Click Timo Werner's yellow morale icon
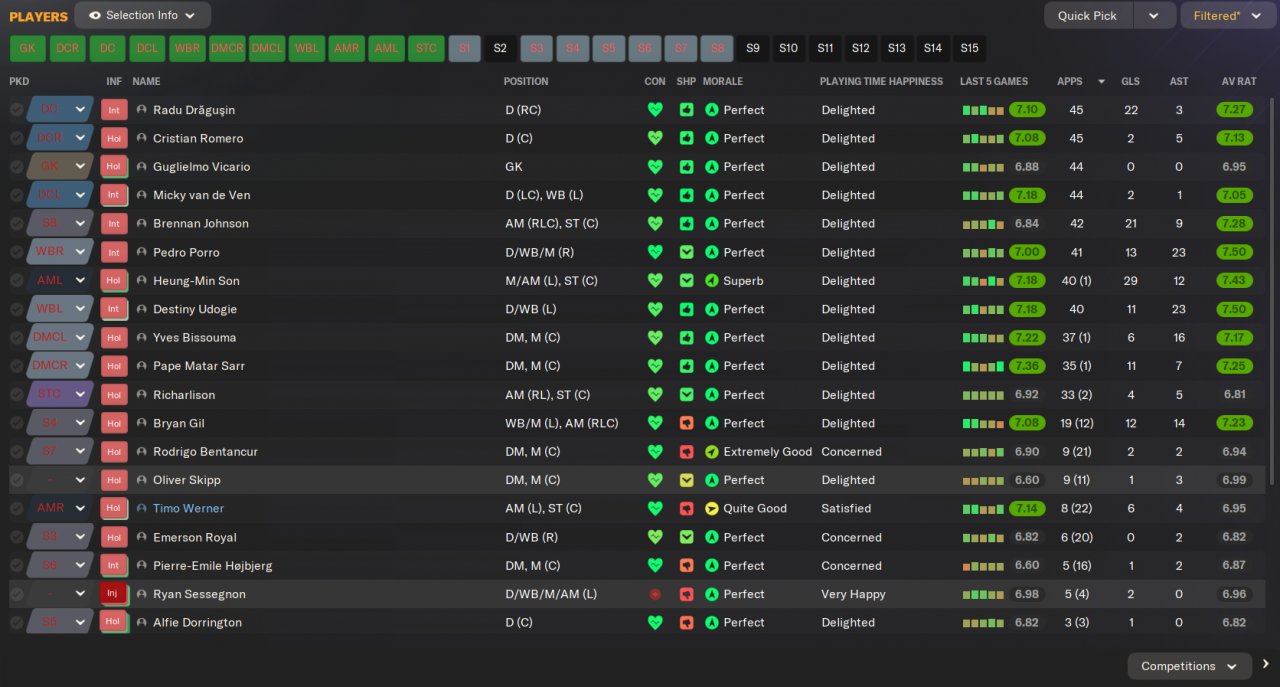 [712, 508]
